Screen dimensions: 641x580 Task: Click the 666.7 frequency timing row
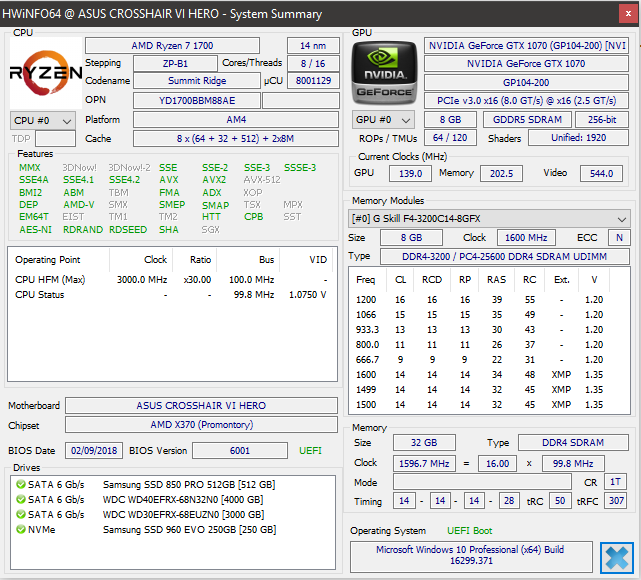pyautogui.click(x=489, y=360)
